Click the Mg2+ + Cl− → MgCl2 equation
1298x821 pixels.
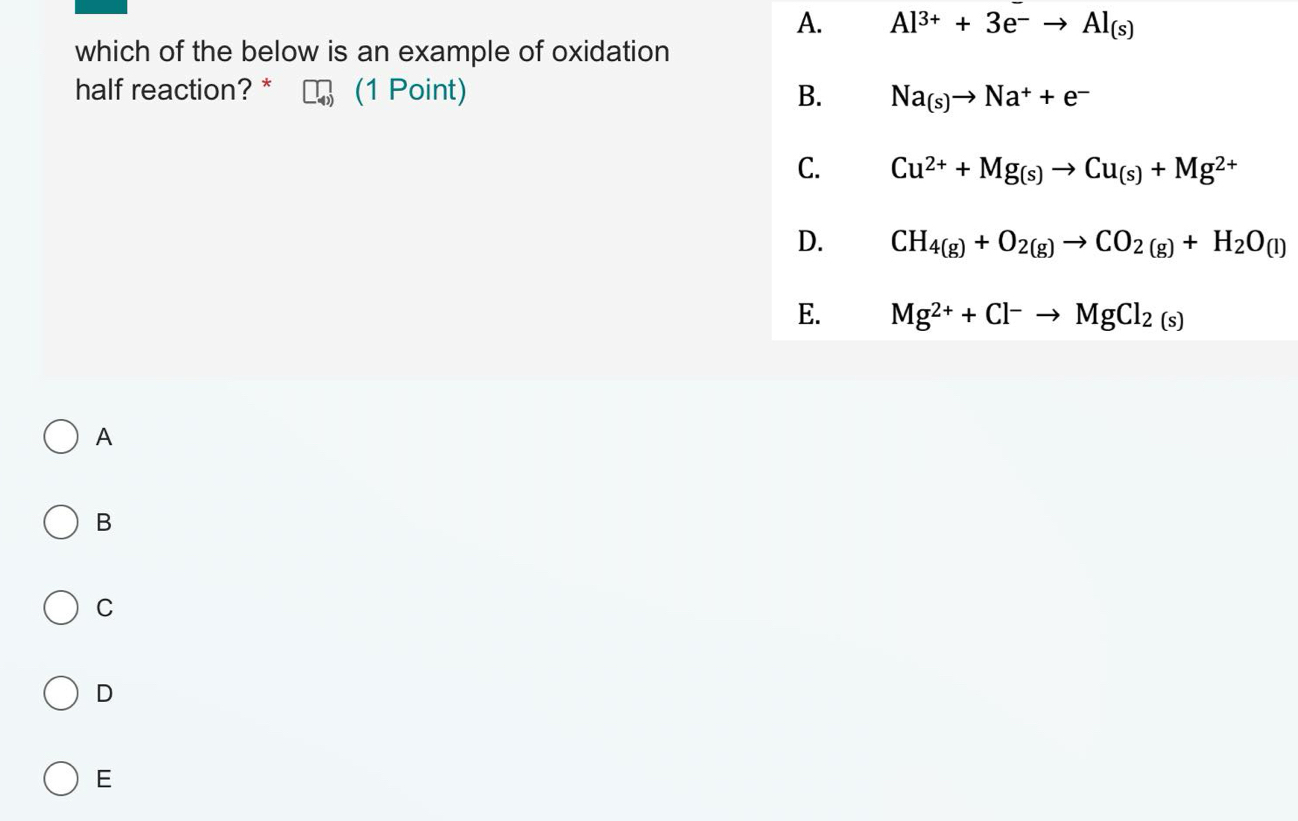coord(1036,316)
